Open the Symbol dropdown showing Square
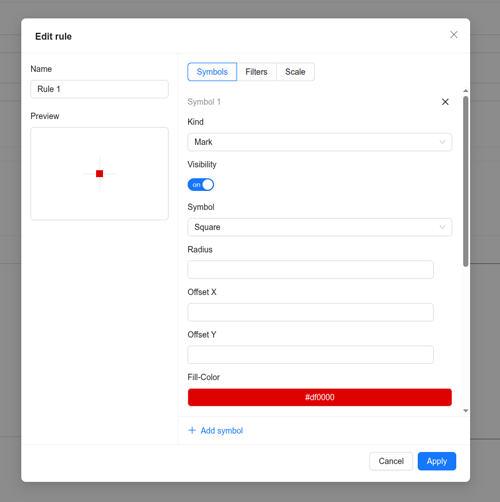 click(x=320, y=227)
